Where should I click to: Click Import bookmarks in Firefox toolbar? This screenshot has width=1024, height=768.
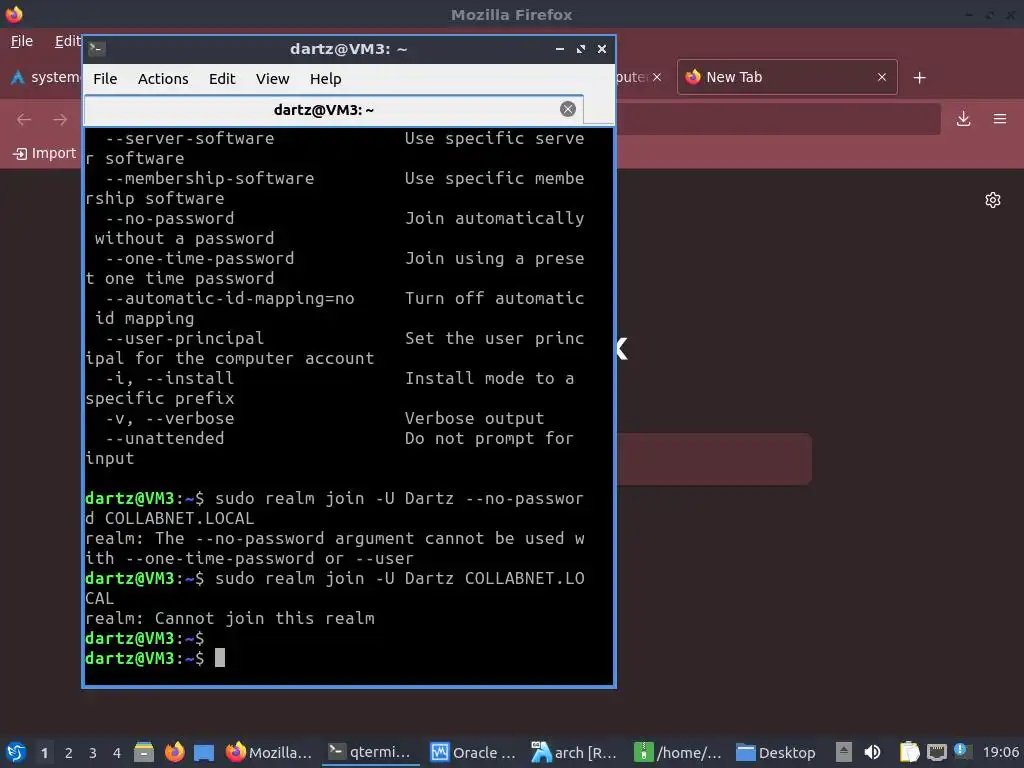pyautogui.click(x=44, y=153)
